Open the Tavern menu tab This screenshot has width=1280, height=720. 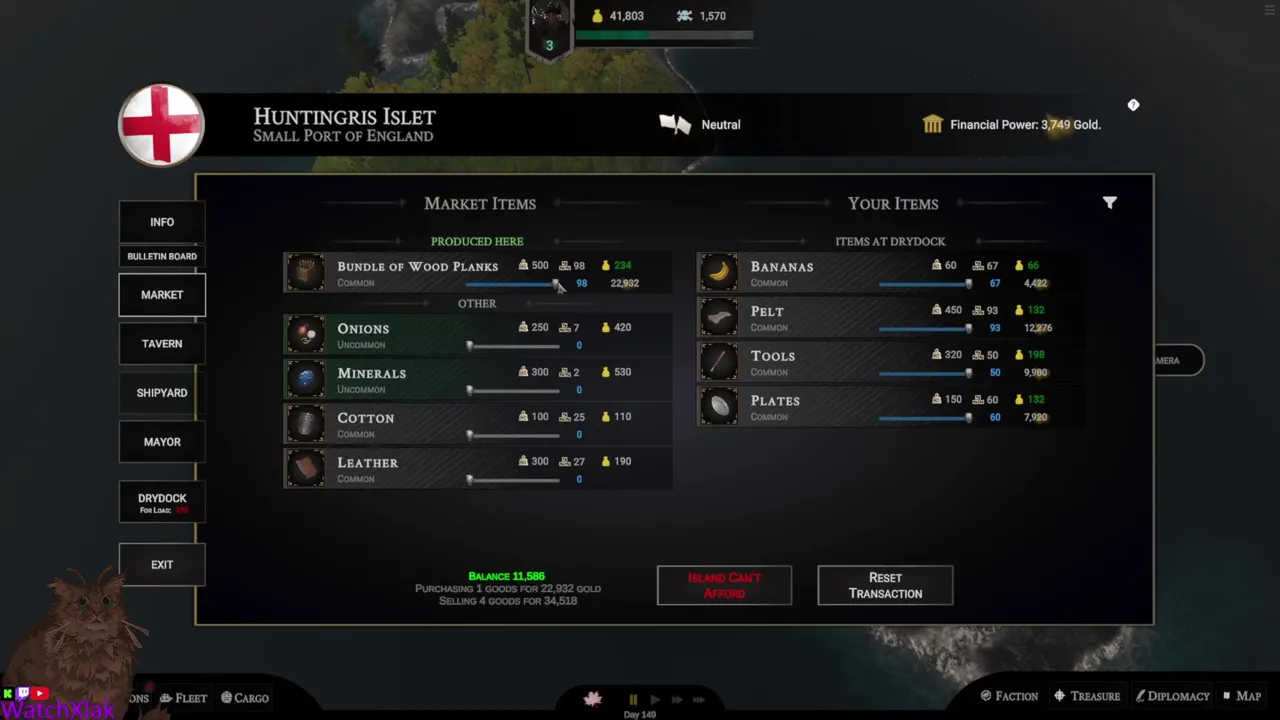[x=162, y=344]
